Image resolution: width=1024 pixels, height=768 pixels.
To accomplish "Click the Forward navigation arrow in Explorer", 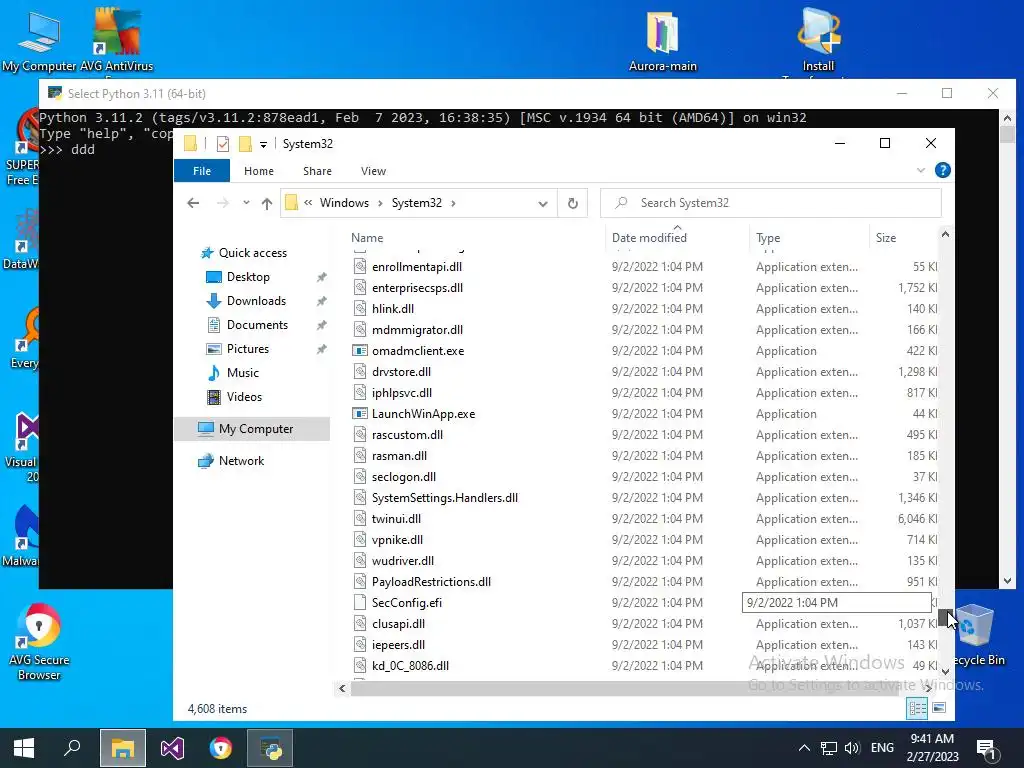I will click(x=223, y=203).
